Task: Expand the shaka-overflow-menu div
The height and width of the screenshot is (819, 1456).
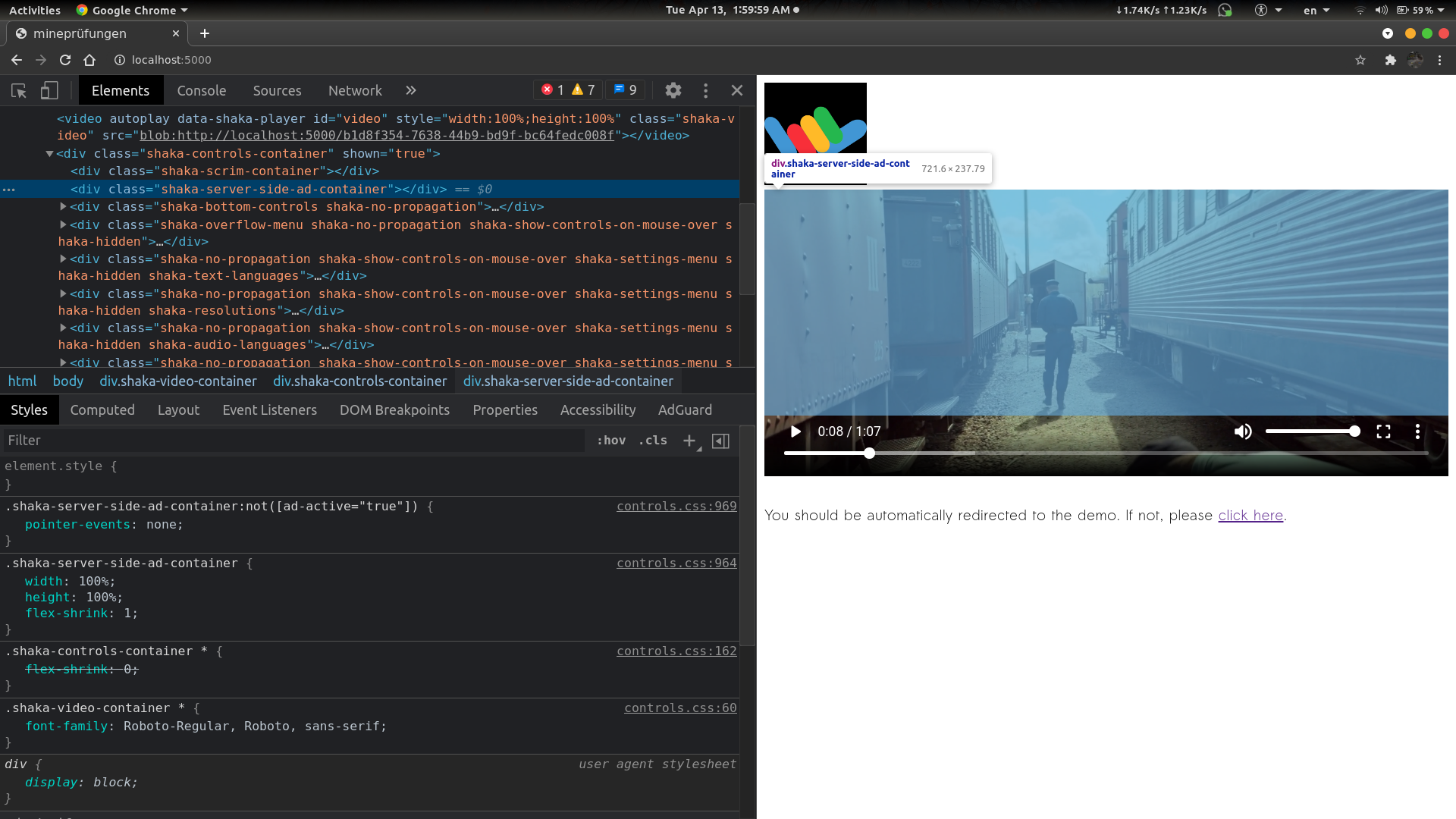Action: pyautogui.click(x=63, y=224)
